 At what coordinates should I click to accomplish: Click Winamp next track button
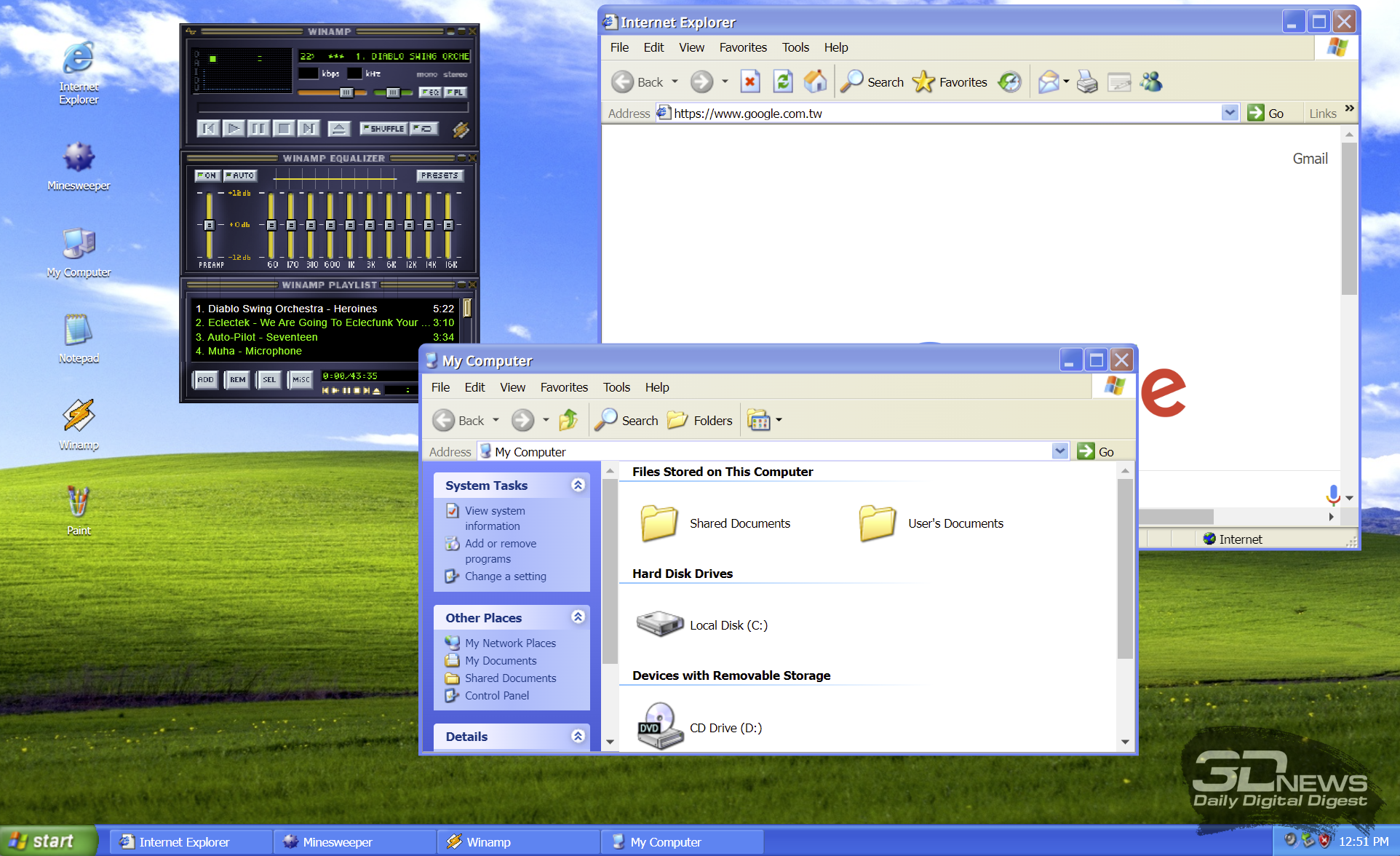point(309,129)
